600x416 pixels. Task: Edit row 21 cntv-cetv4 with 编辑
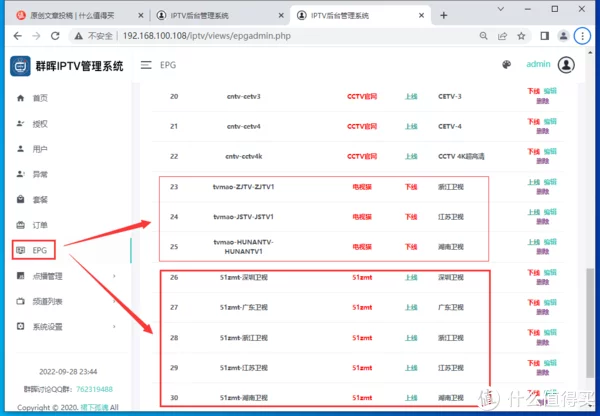coord(550,121)
